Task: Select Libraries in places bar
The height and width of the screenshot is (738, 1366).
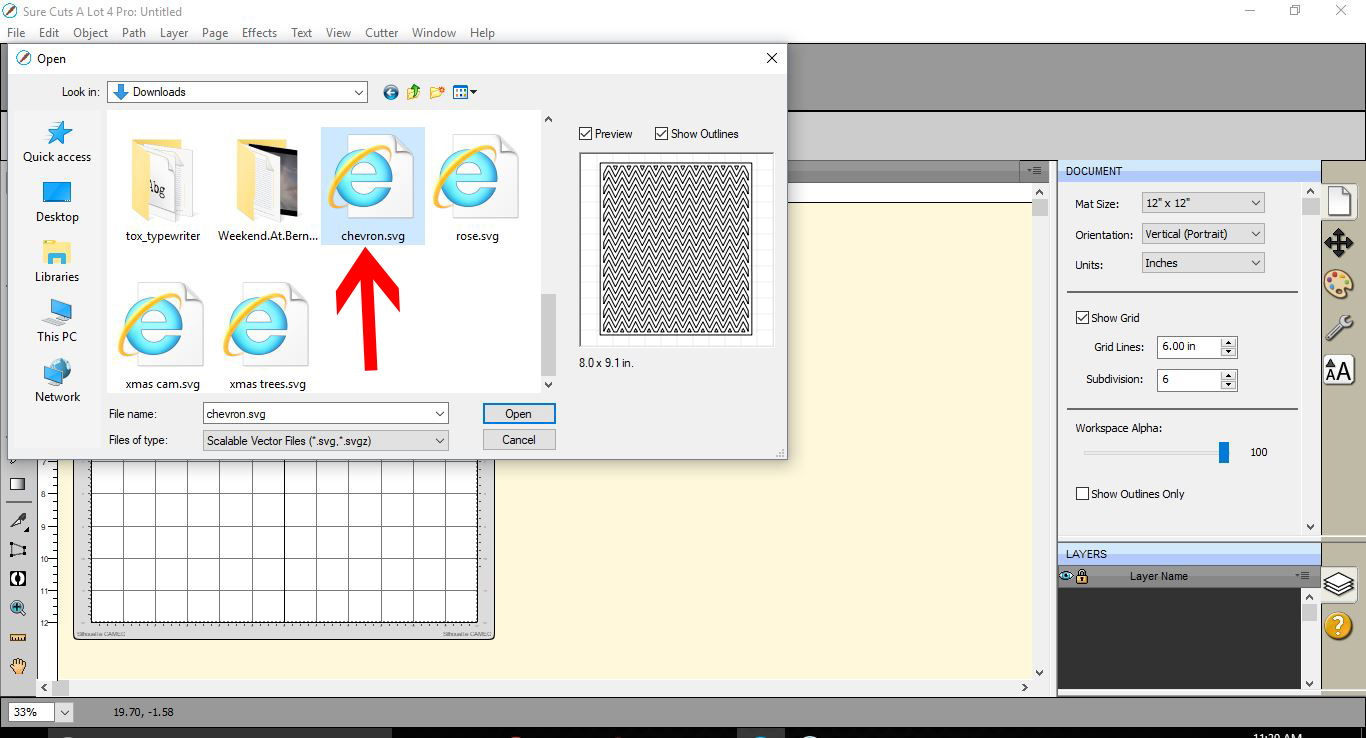Action: [x=57, y=262]
